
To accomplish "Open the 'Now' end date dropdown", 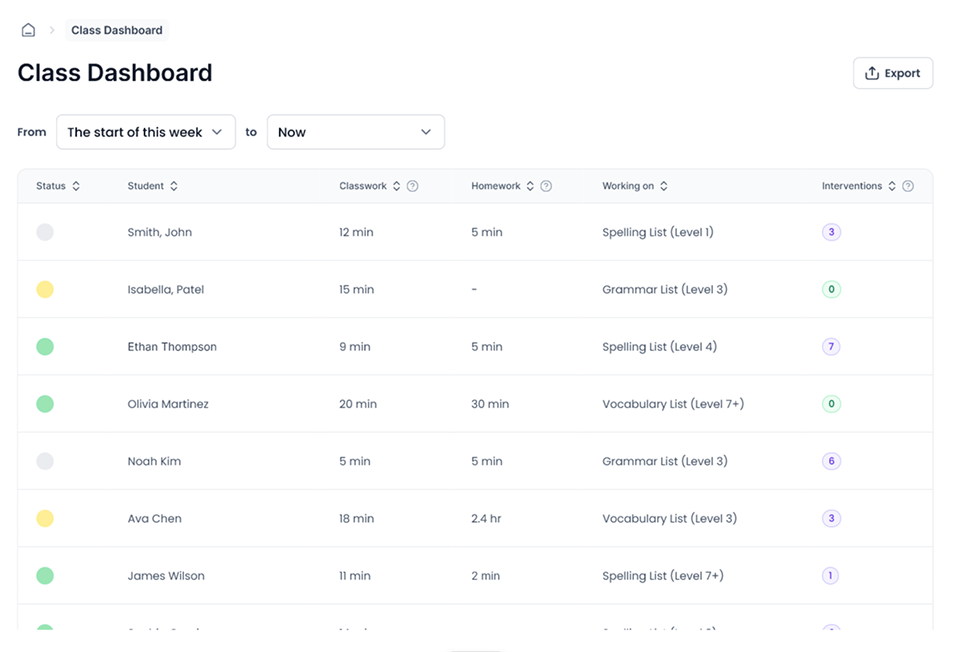I will point(356,132).
